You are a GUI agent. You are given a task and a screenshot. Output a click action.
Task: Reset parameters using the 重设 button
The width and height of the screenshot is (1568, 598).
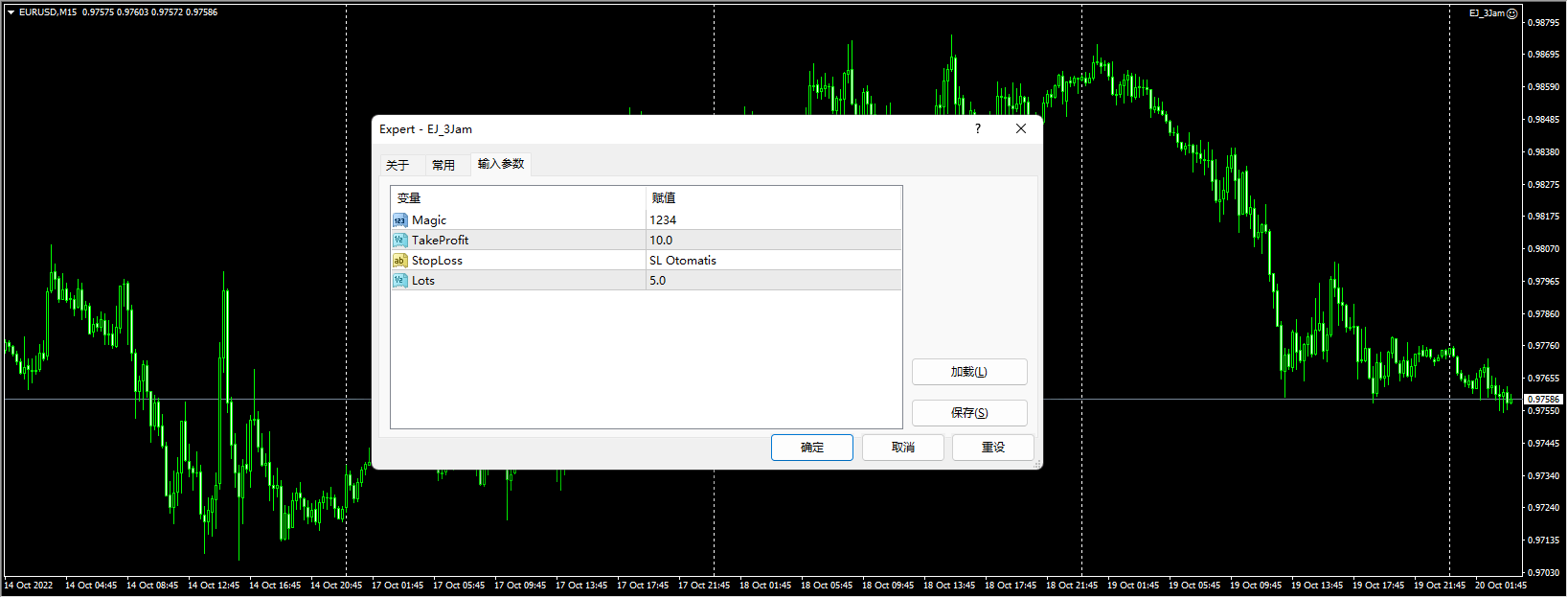coord(992,448)
